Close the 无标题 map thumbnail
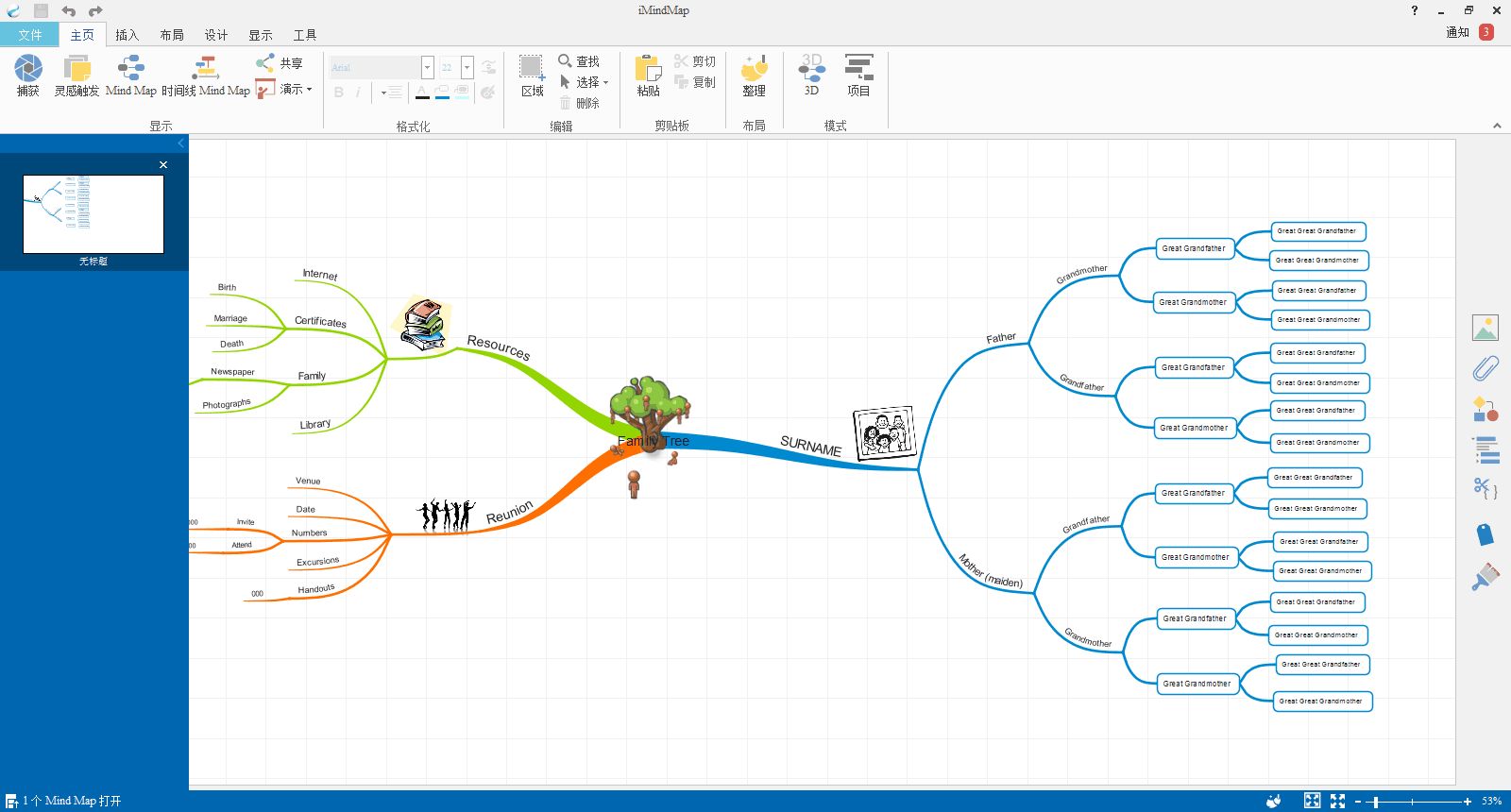This screenshot has width=1511, height=812. [x=163, y=164]
